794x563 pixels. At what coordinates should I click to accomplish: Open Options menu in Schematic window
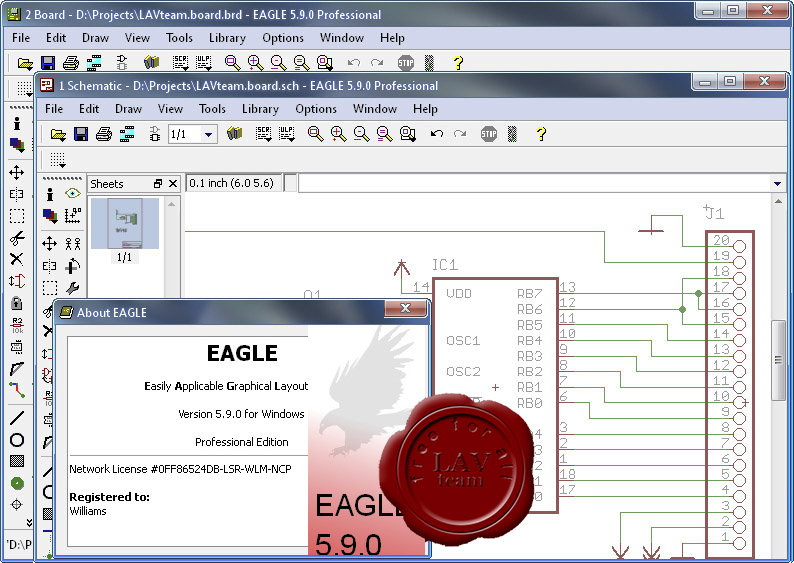(x=316, y=109)
